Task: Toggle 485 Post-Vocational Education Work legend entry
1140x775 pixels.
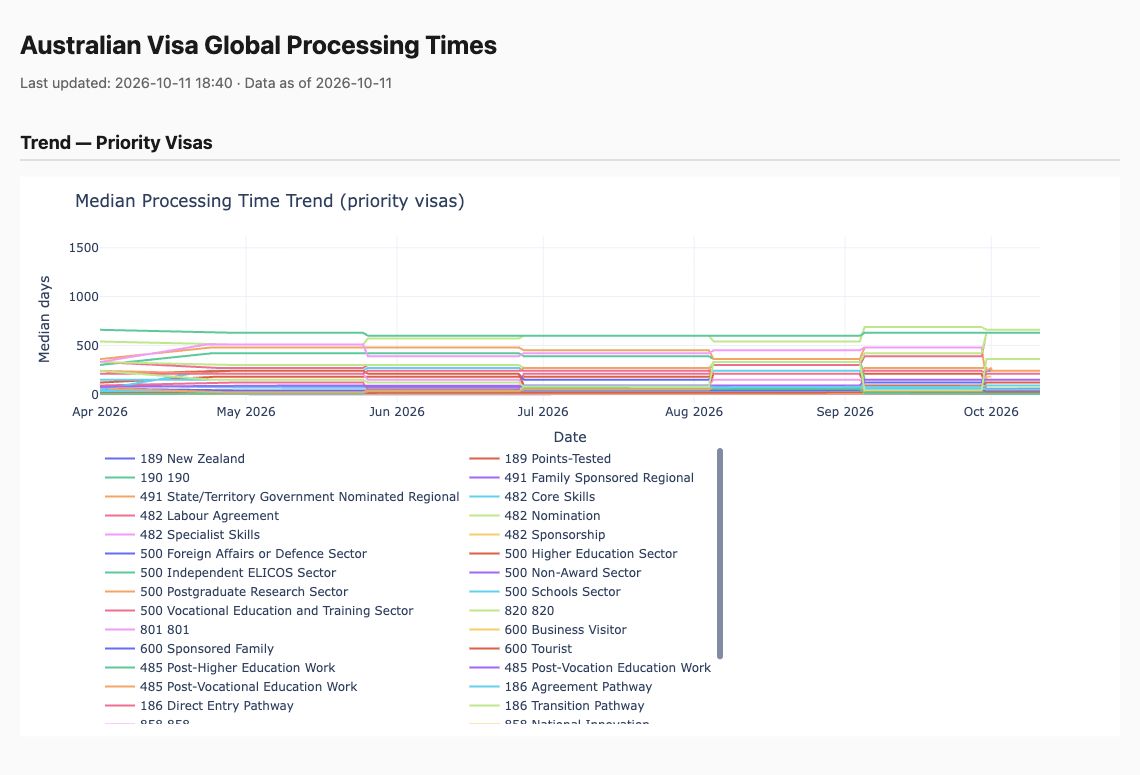Action: point(231,686)
